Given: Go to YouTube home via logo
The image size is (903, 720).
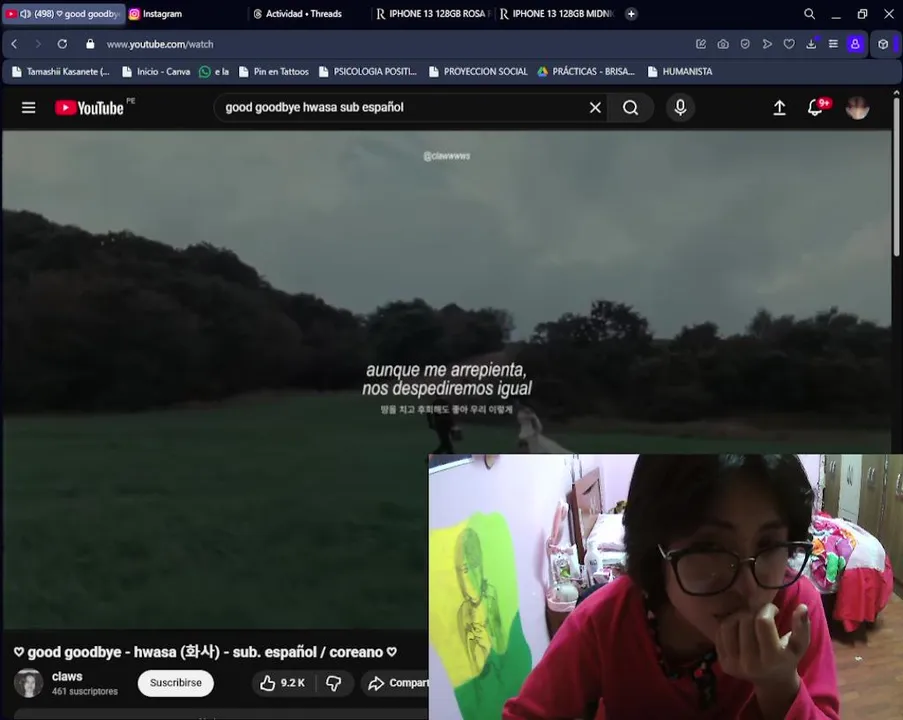Looking at the screenshot, I should tap(89, 108).
